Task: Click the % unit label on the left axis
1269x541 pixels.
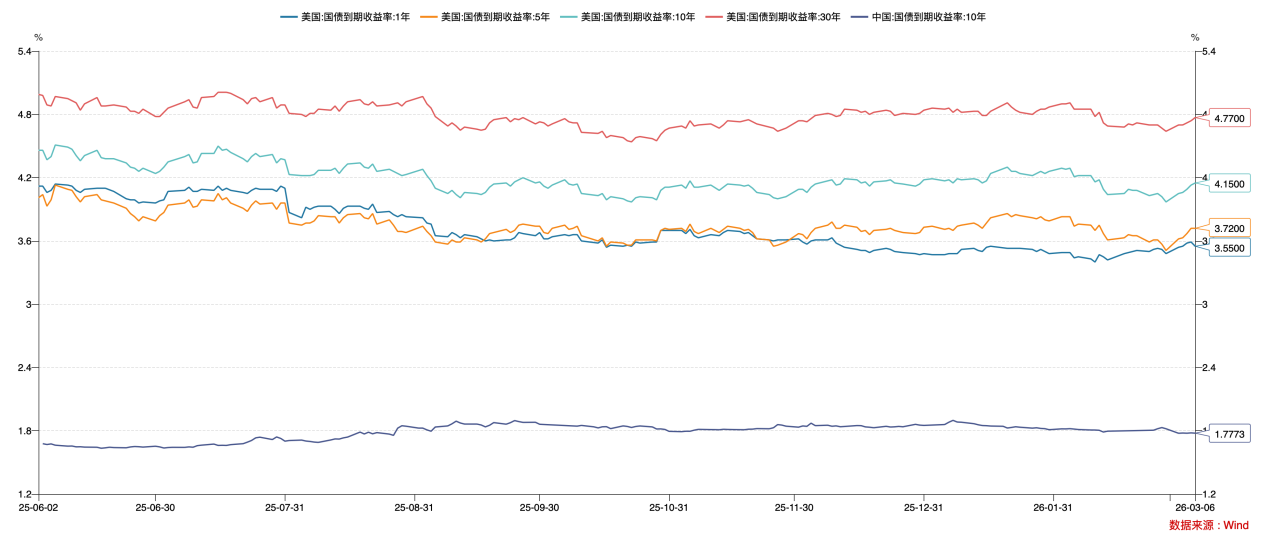Action: pos(38,37)
